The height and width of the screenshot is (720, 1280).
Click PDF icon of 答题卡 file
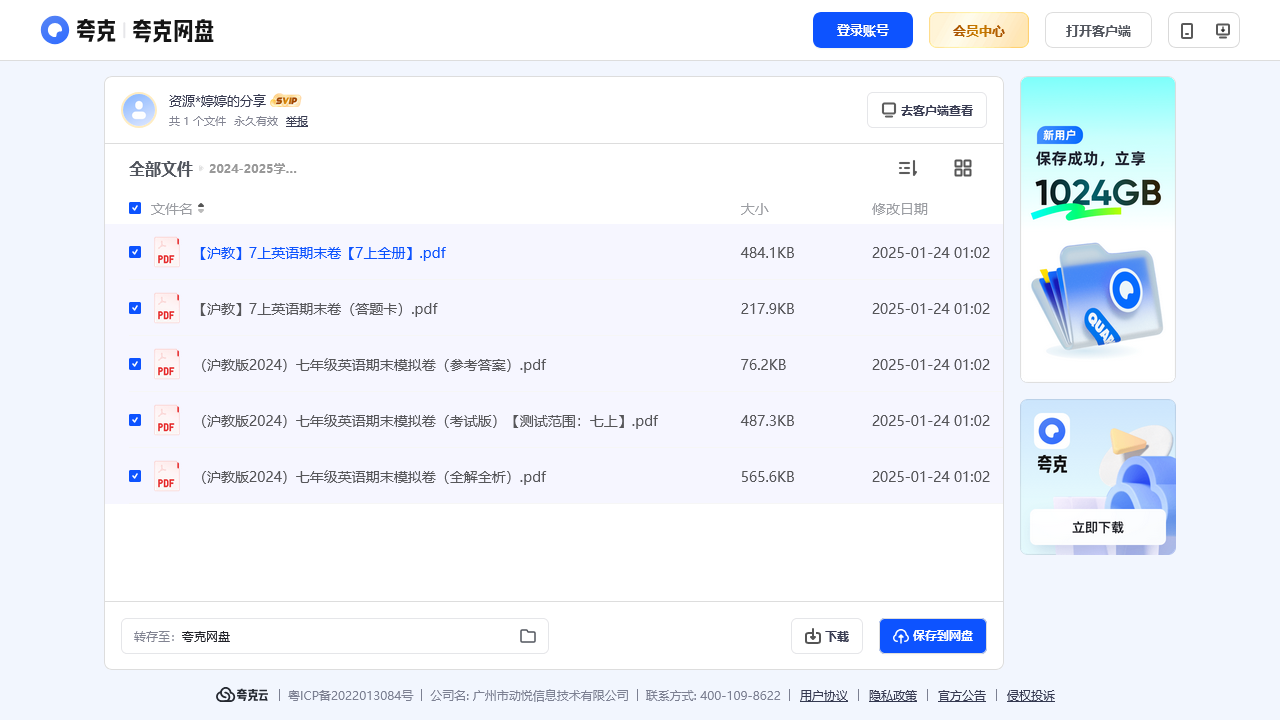[x=167, y=308]
